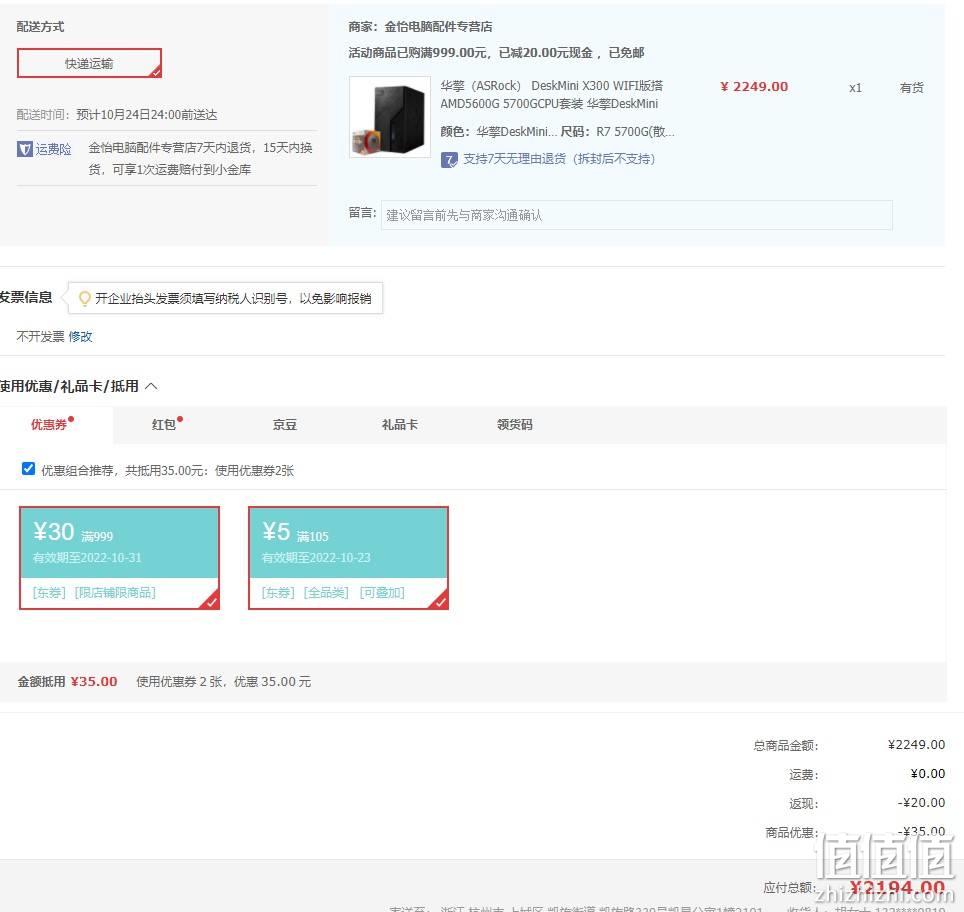
Task: Switch to the 优惠券 tab
Action: click(49, 424)
